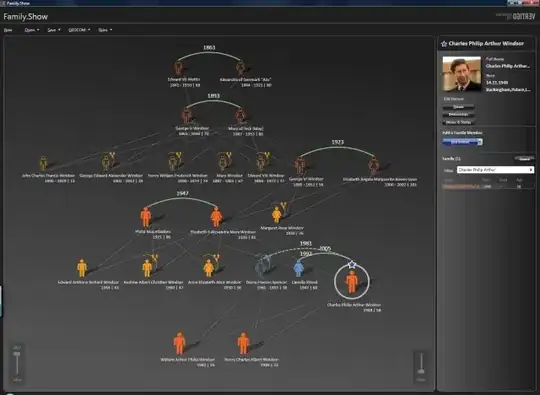Screen dimensions: 540x395
Task: Open the Open dropdown menu
Action: (32, 30)
